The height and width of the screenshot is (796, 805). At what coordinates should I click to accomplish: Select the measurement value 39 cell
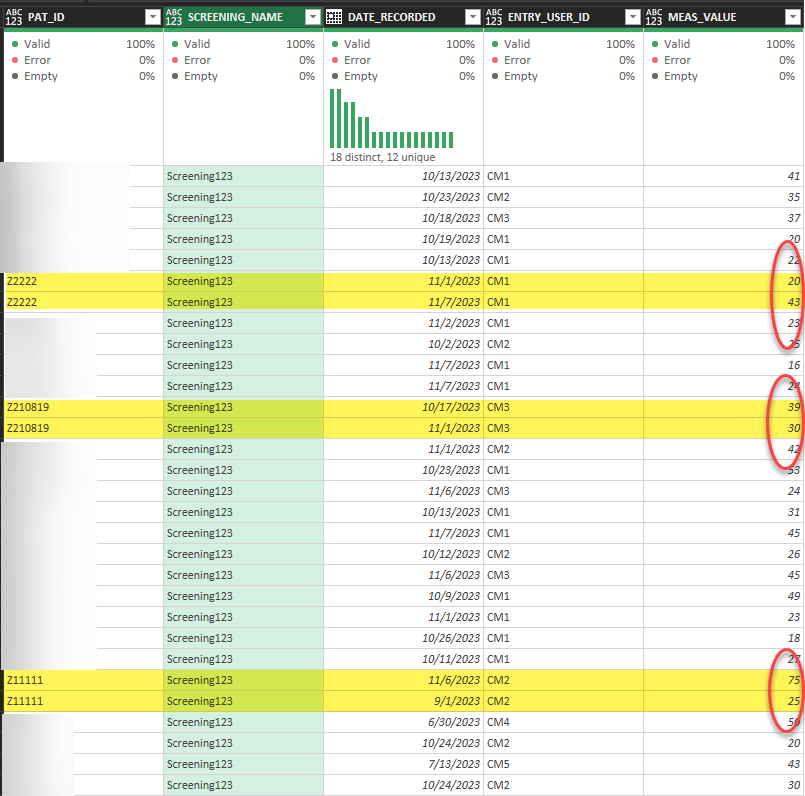point(724,407)
